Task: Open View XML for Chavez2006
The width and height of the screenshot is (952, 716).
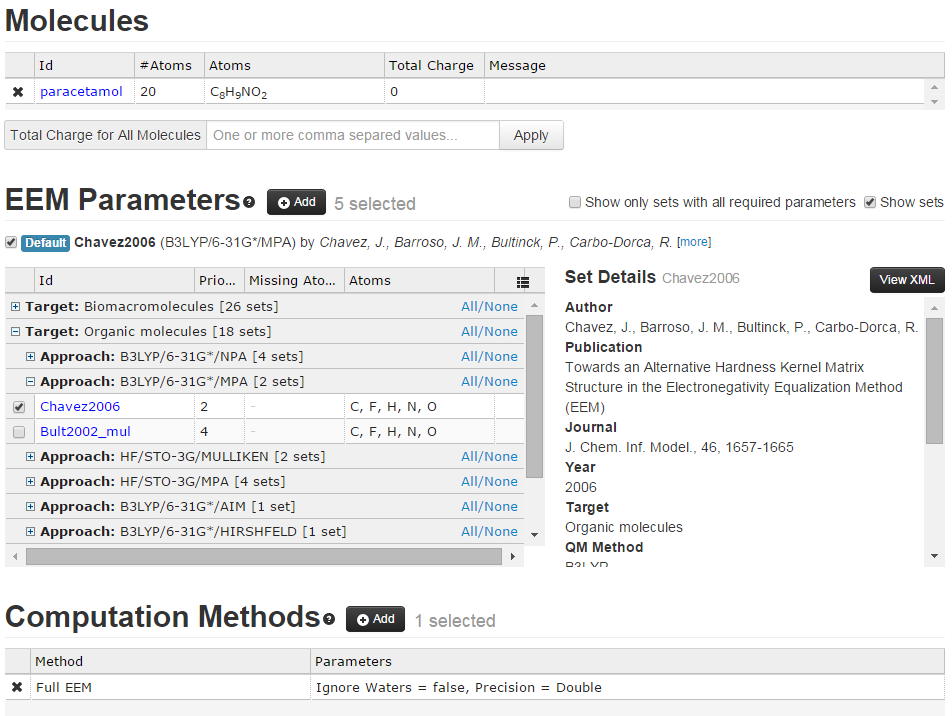Action: click(907, 280)
